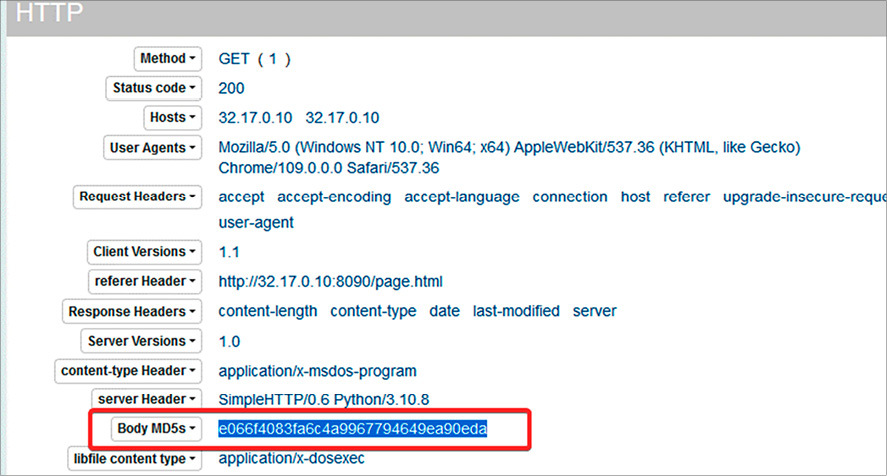
Task: Open the referer URL page.html link
Action: tap(330, 281)
